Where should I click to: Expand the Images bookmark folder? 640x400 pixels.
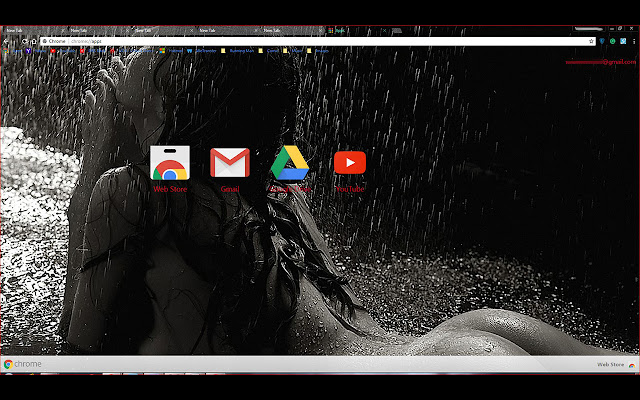point(318,51)
